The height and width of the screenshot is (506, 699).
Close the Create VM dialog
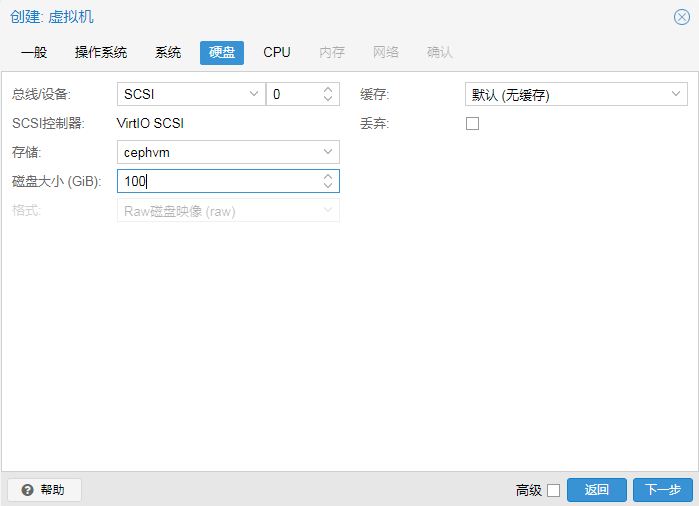tap(681, 17)
